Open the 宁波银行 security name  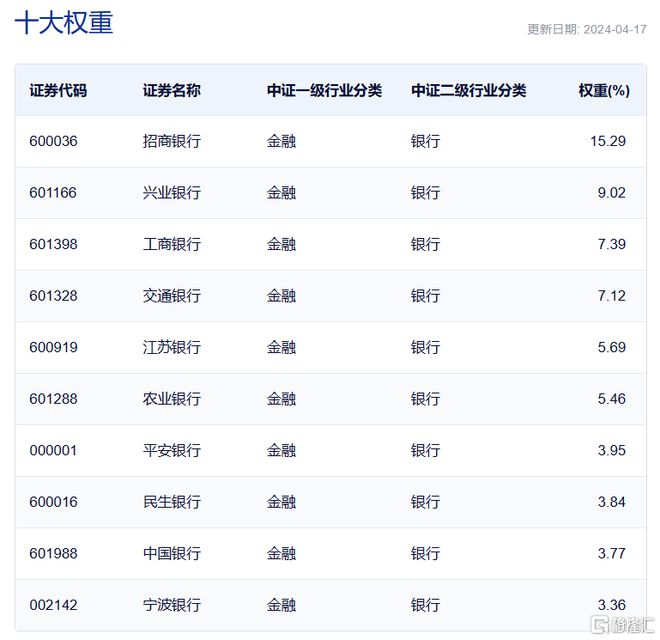click(x=172, y=605)
